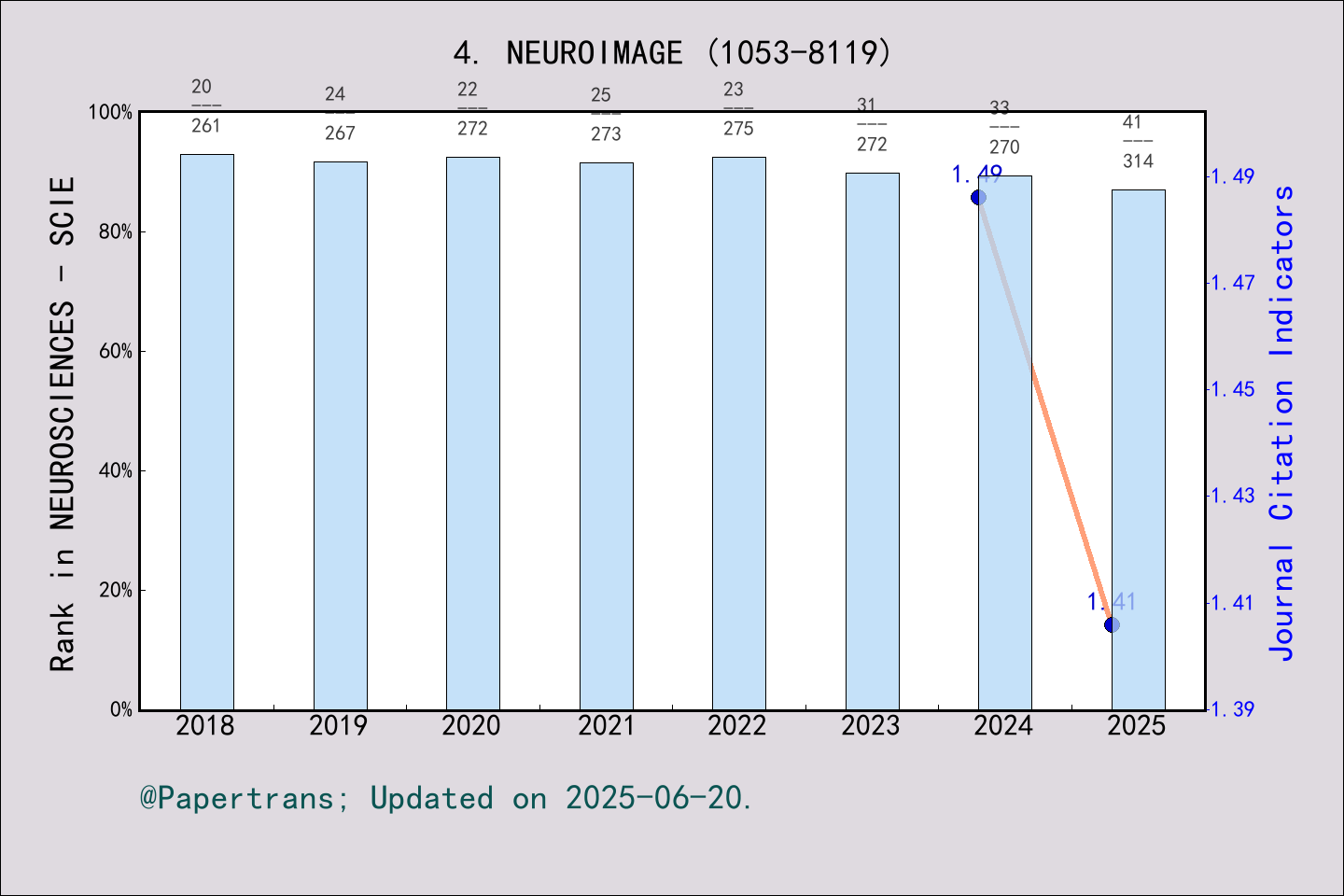Screen dimensions: 1344x896
Task: Click the 1.49 data point marker
Action: 978,197
